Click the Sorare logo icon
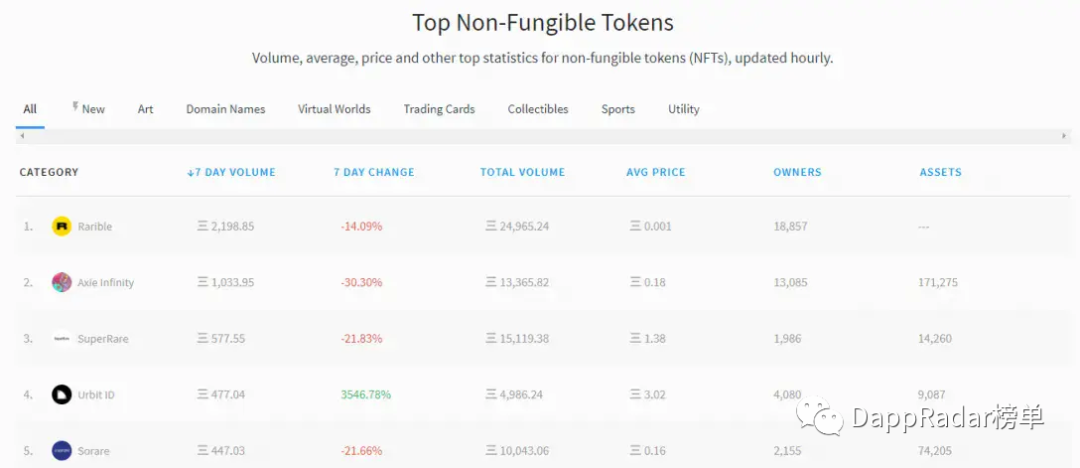This screenshot has height=468, width=1080. pyautogui.click(x=62, y=450)
